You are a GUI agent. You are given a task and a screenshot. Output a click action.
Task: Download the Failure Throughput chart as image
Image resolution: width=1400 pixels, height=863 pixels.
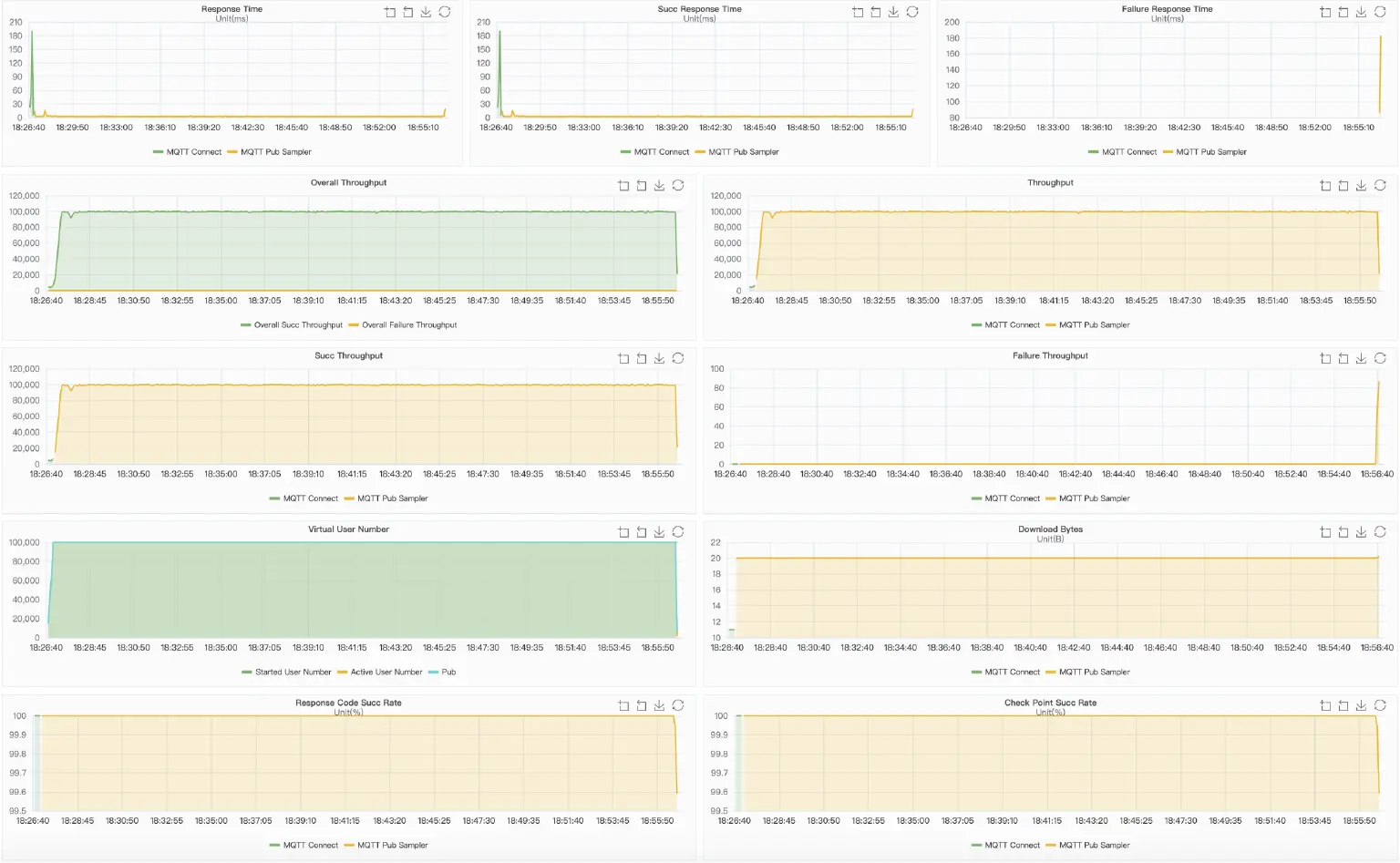[x=1361, y=358]
